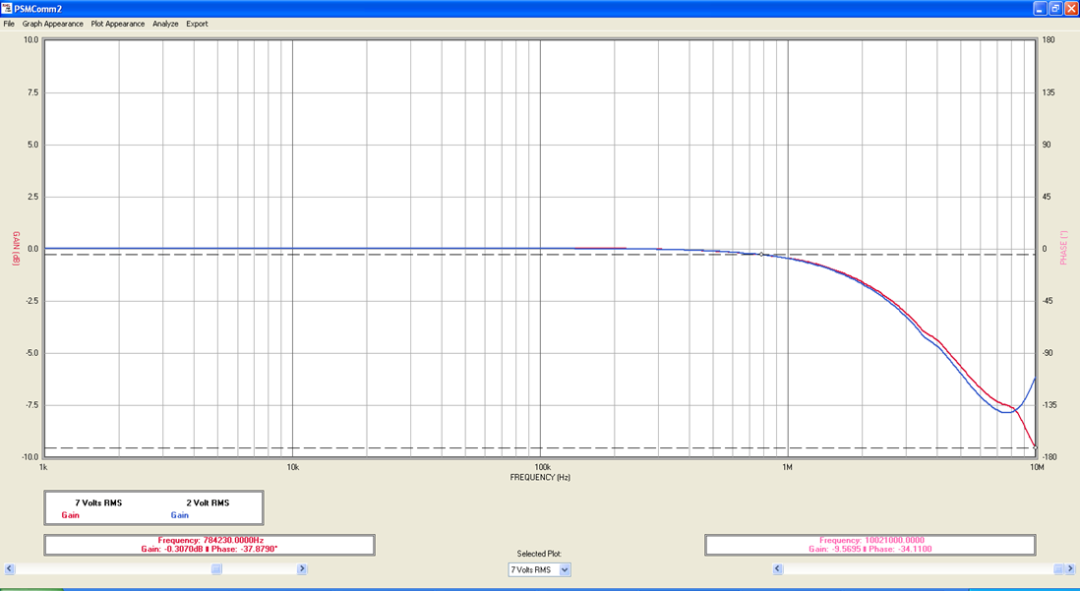Click left scrollbar's left arrow
Image resolution: width=1080 pixels, height=591 pixels.
tap(10, 569)
